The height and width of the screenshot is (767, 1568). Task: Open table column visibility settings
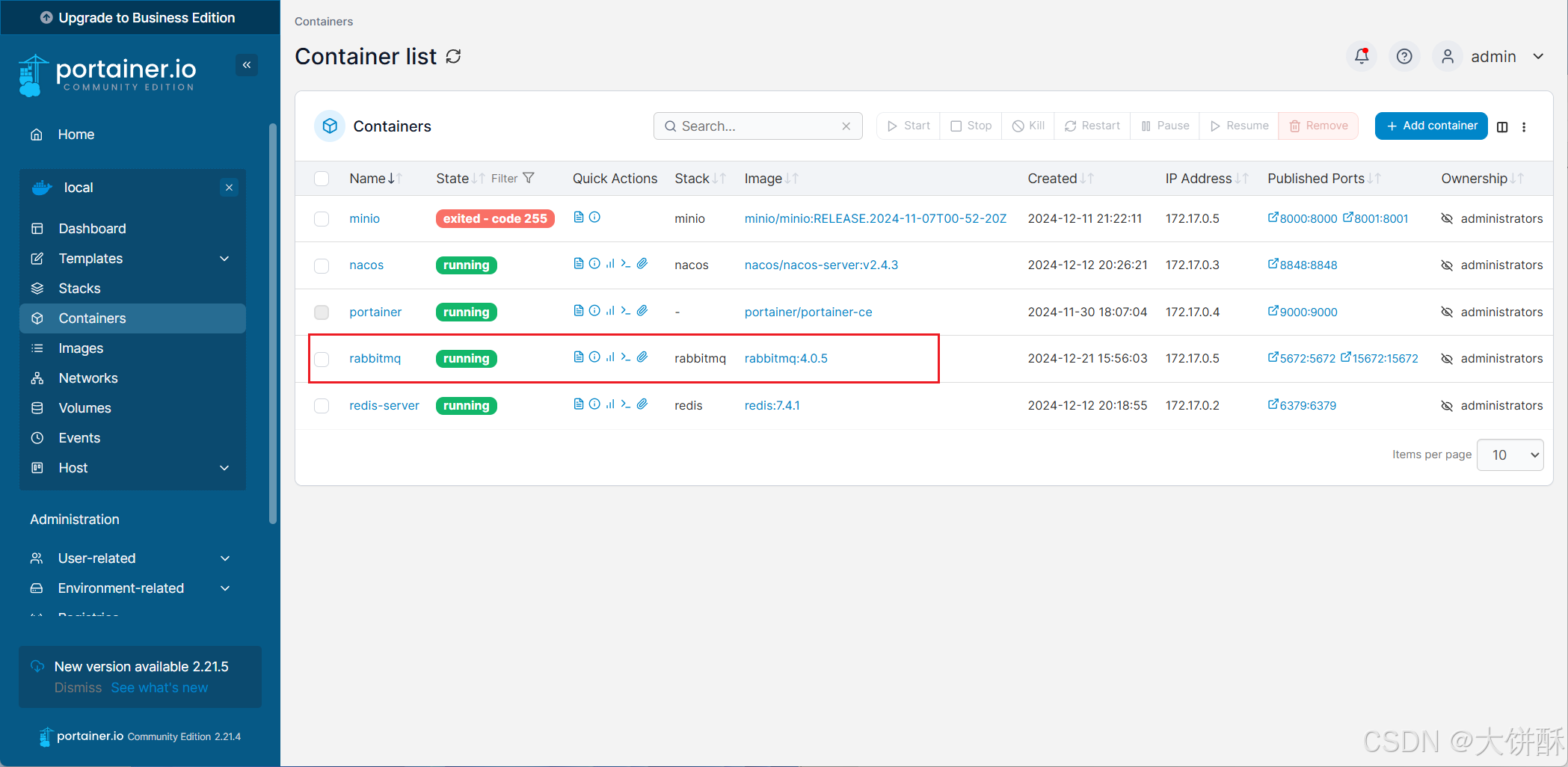[1502, 126]
